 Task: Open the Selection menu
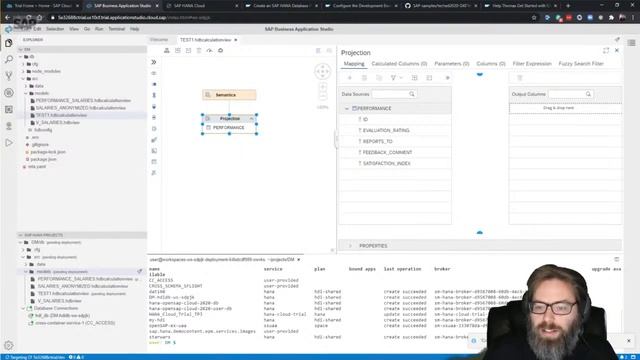55,29
